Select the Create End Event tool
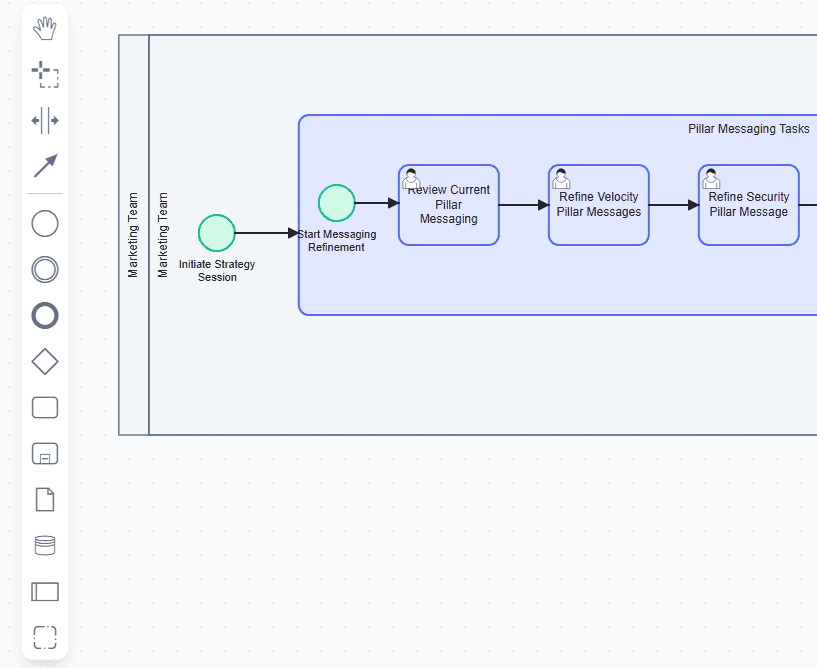The width and height of the screenshot is (817, 668). (x=44, y=315)
